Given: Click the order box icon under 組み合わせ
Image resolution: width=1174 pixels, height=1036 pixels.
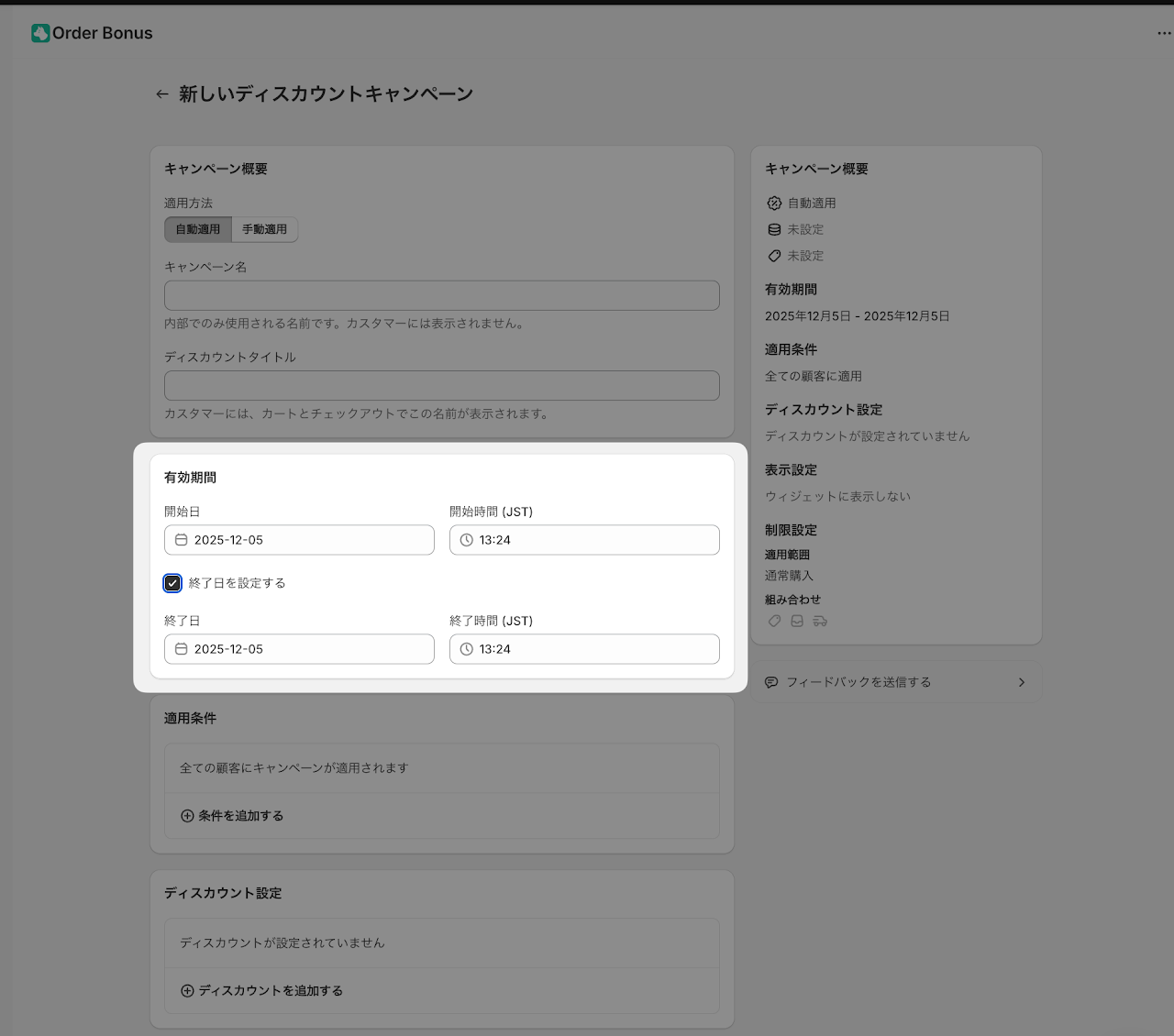Looking at the screenshot, I should 797,622.
